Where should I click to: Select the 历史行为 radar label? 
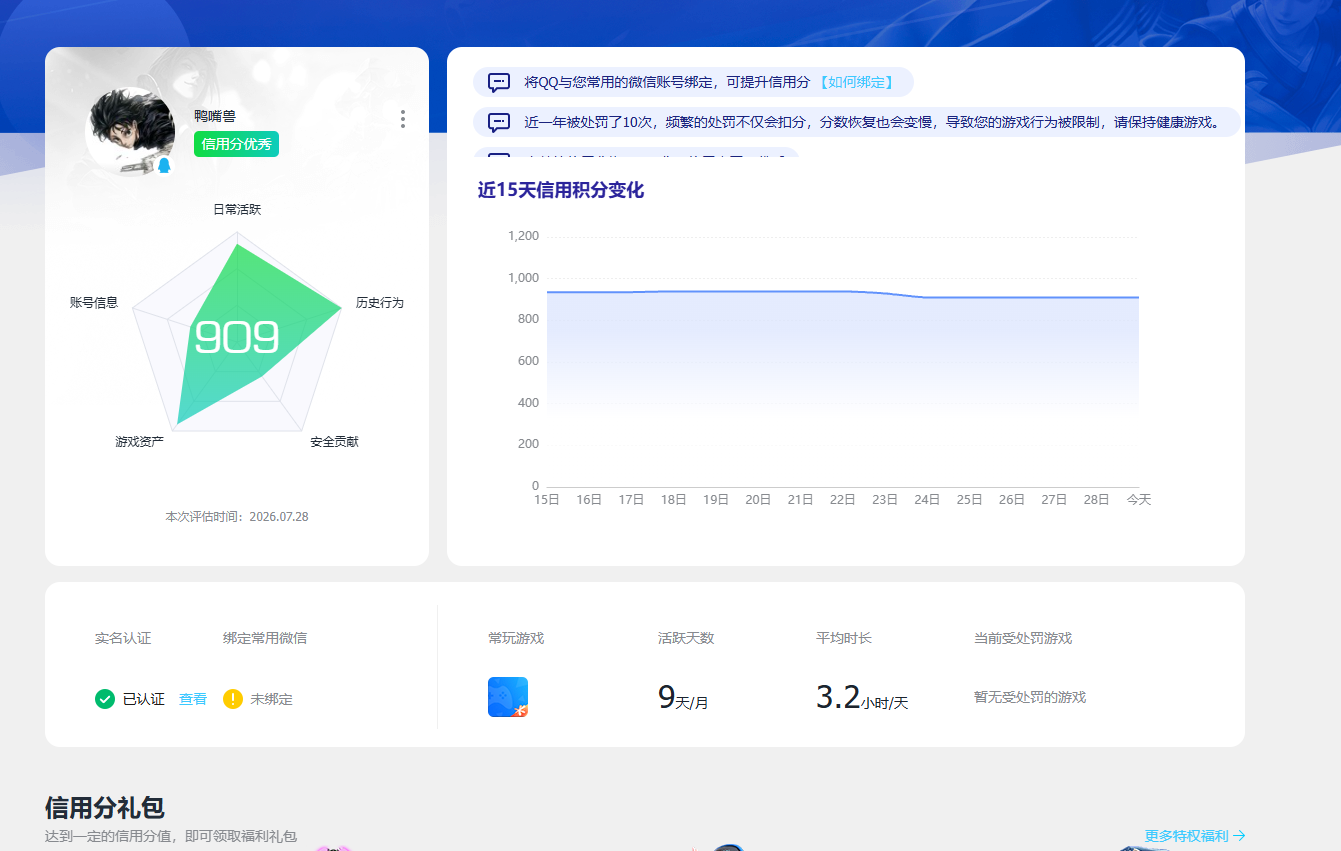click(380, 302)
